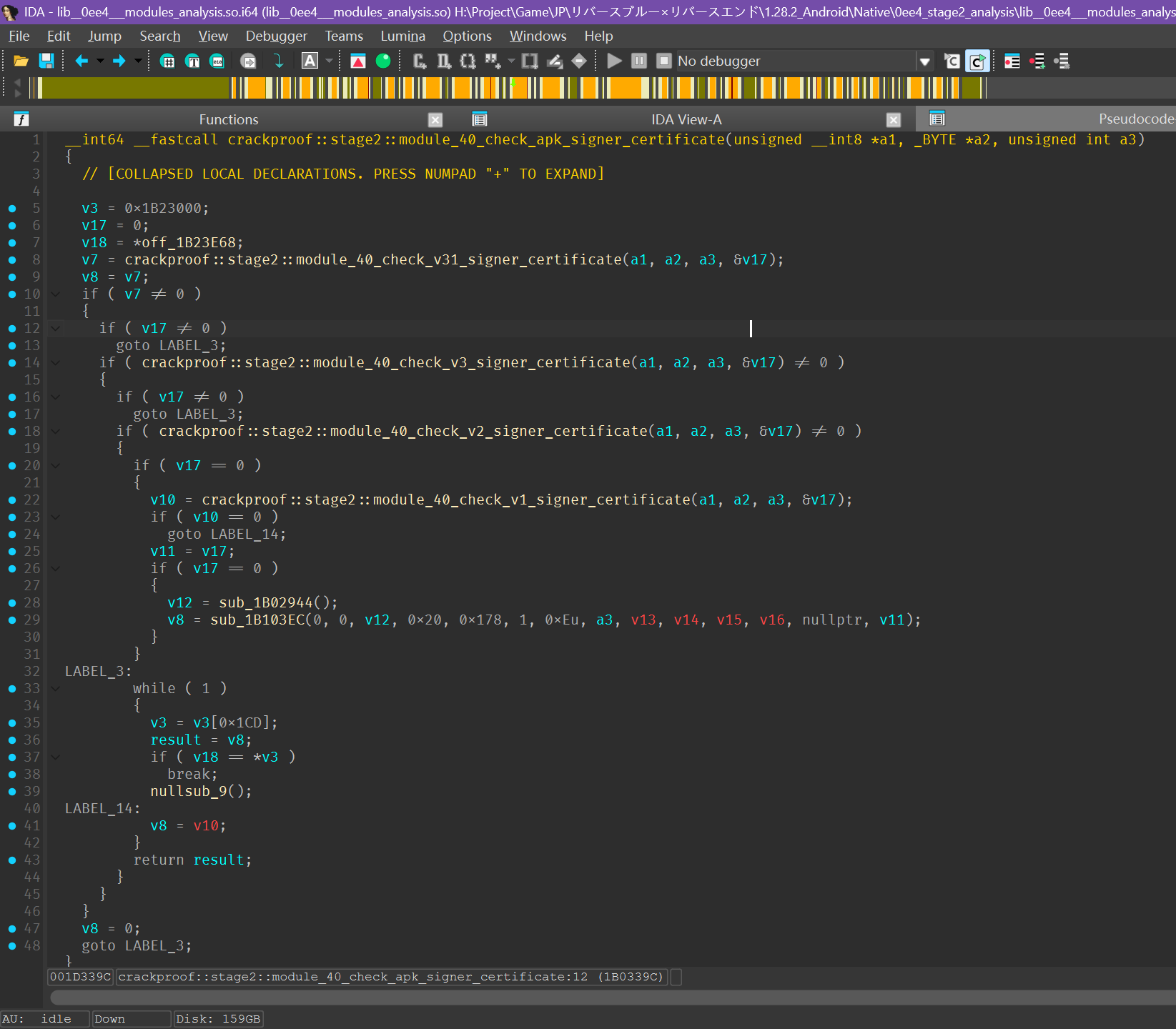This screenshot has height=1029, width=1176.
Task: Toggle breakpoint dot on line 5
Action: pyautogui.click(x=12, y=209)
